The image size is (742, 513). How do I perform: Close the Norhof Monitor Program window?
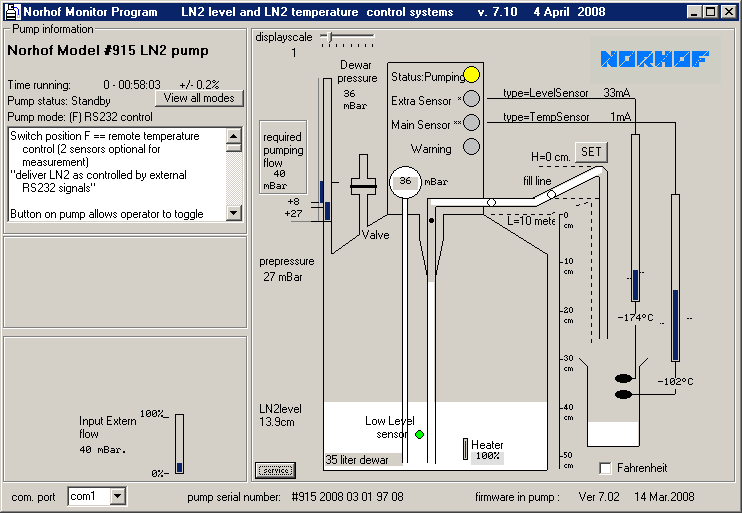729,12
